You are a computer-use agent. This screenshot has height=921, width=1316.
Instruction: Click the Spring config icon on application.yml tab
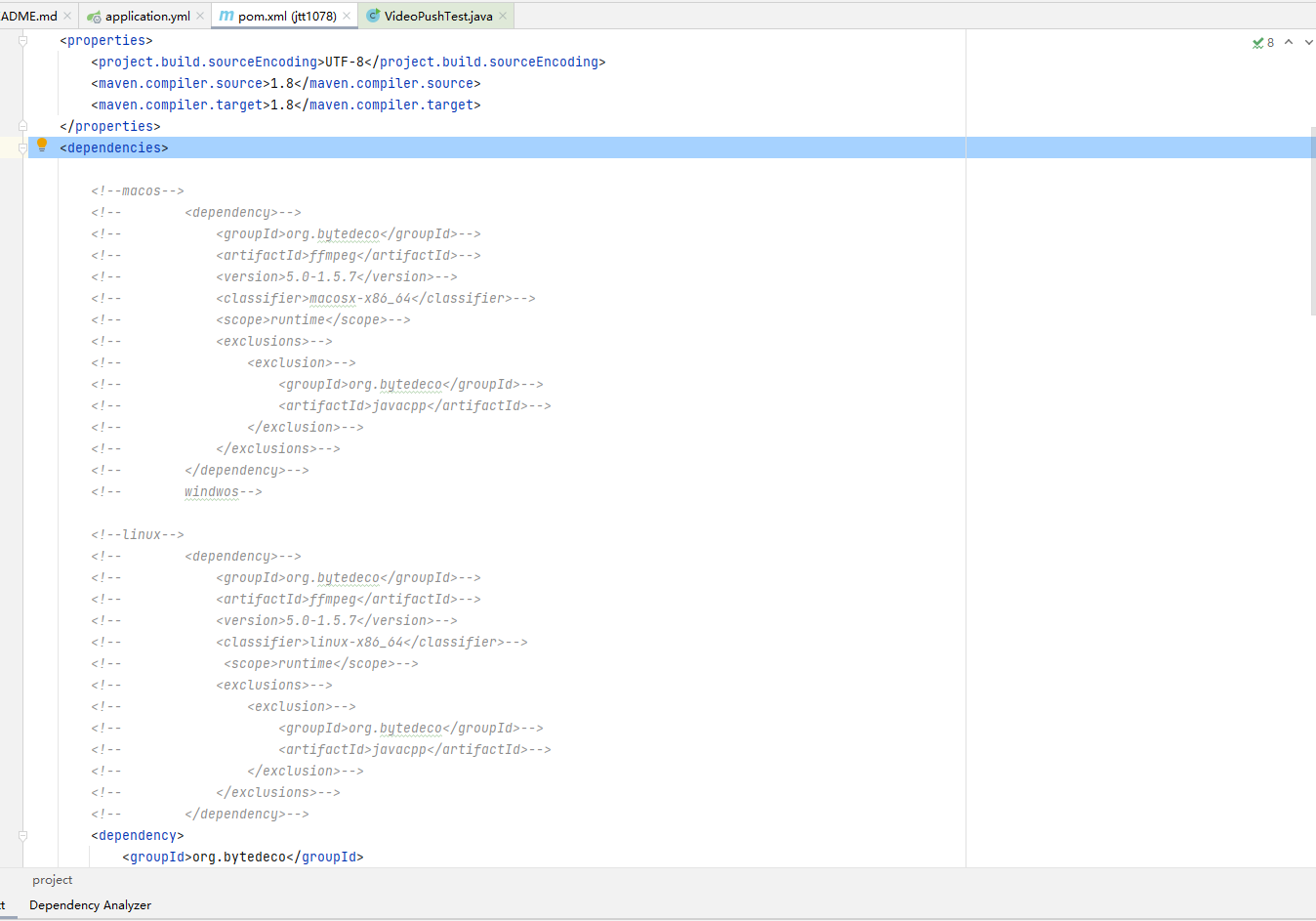[94, 17]
